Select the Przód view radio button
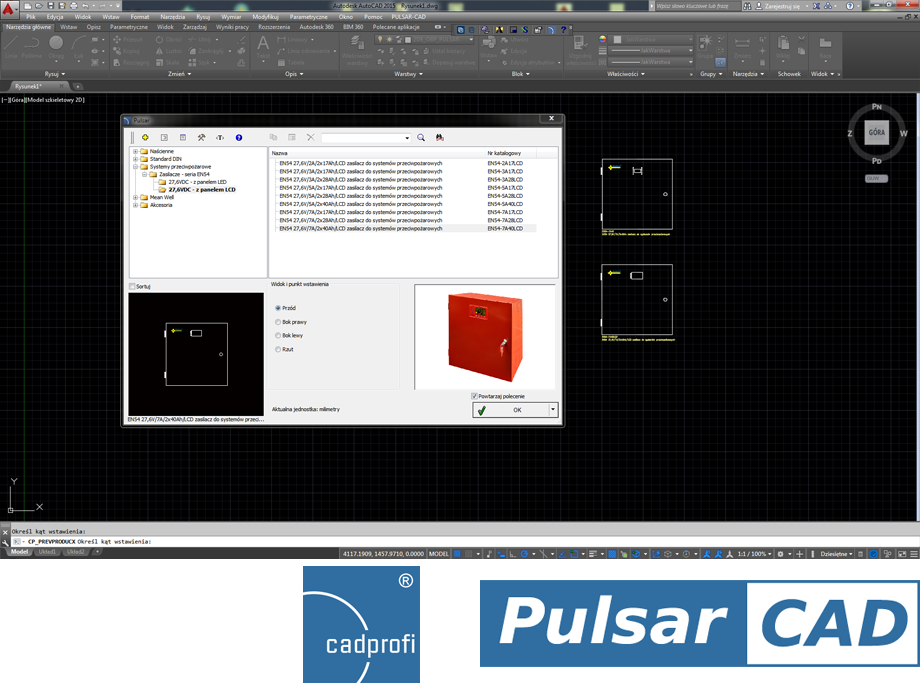 point(278,308)
